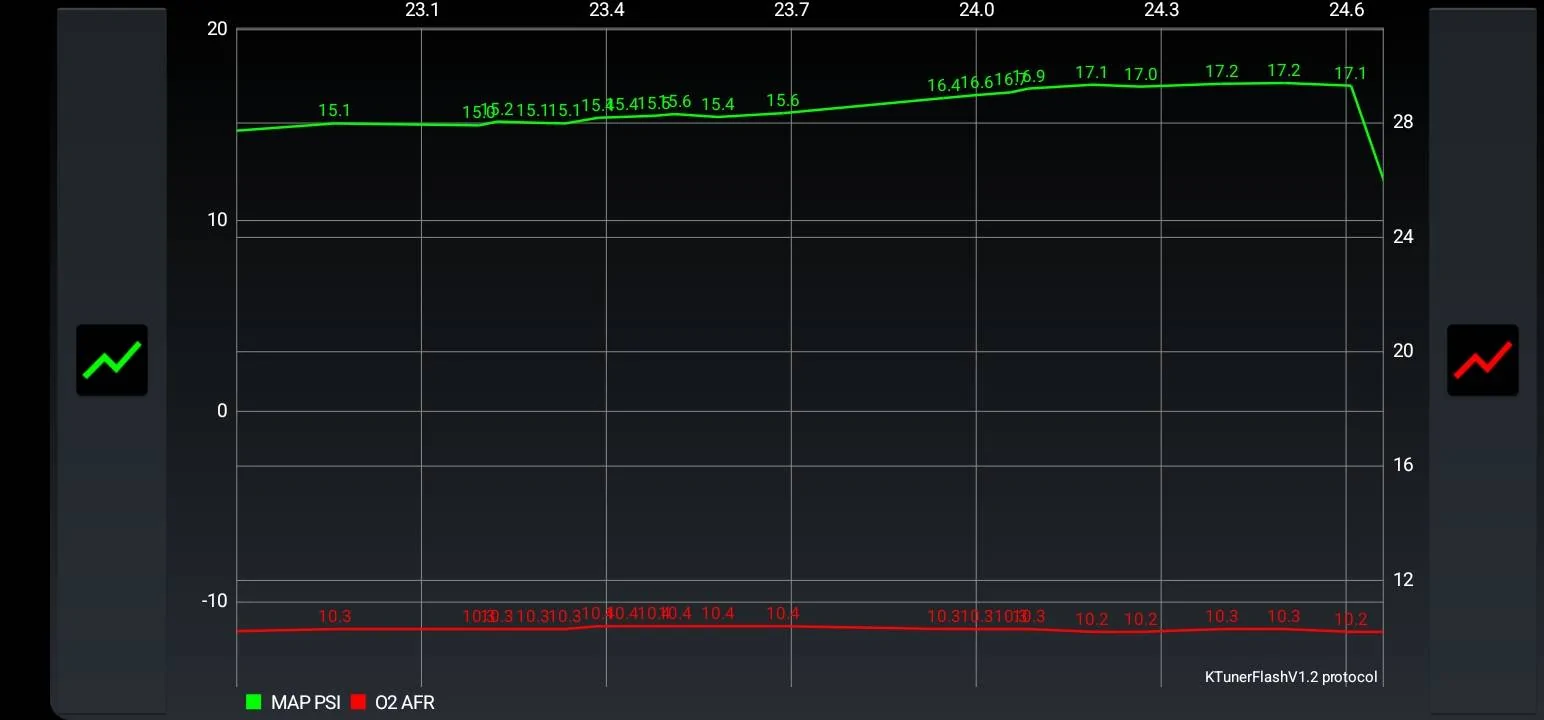
Task: Click the 24.3 time axis label
Action: (x=1161, y=10)
